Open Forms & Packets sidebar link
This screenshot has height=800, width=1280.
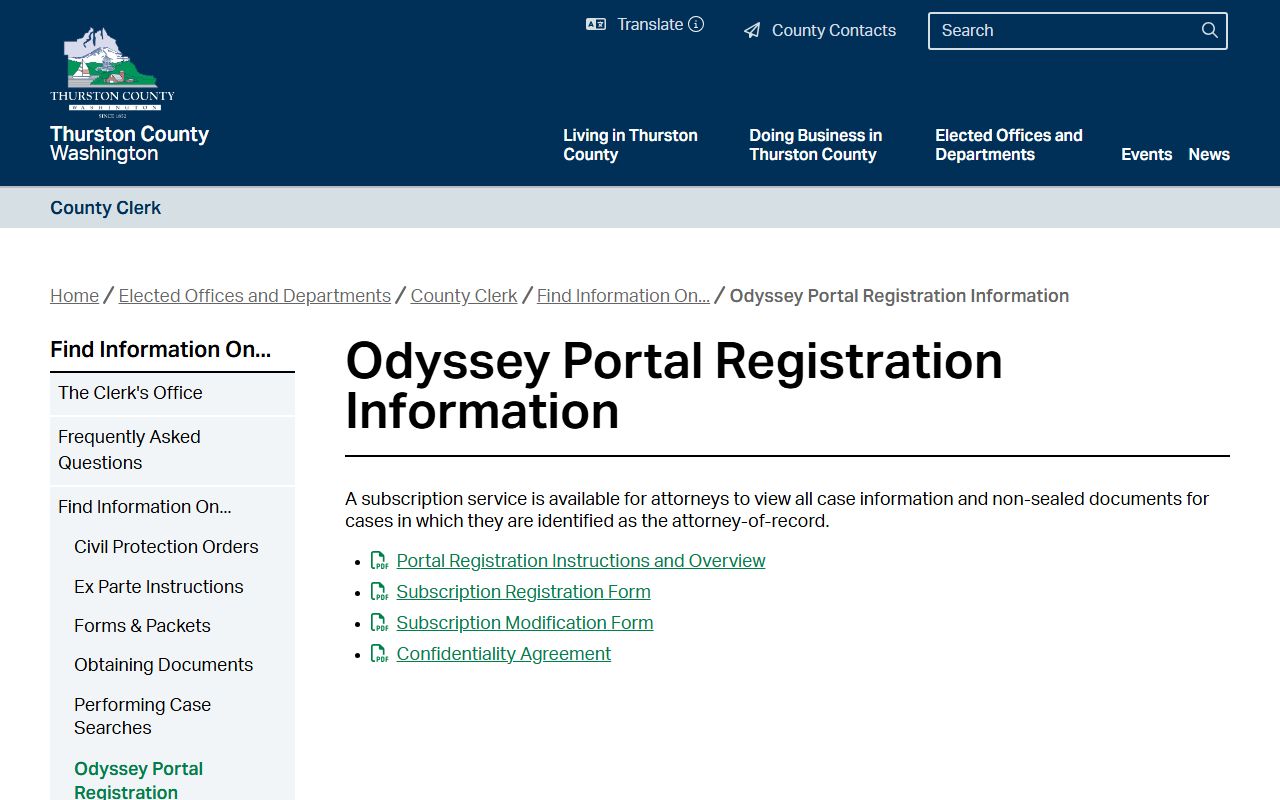click(x=142, y=626)
